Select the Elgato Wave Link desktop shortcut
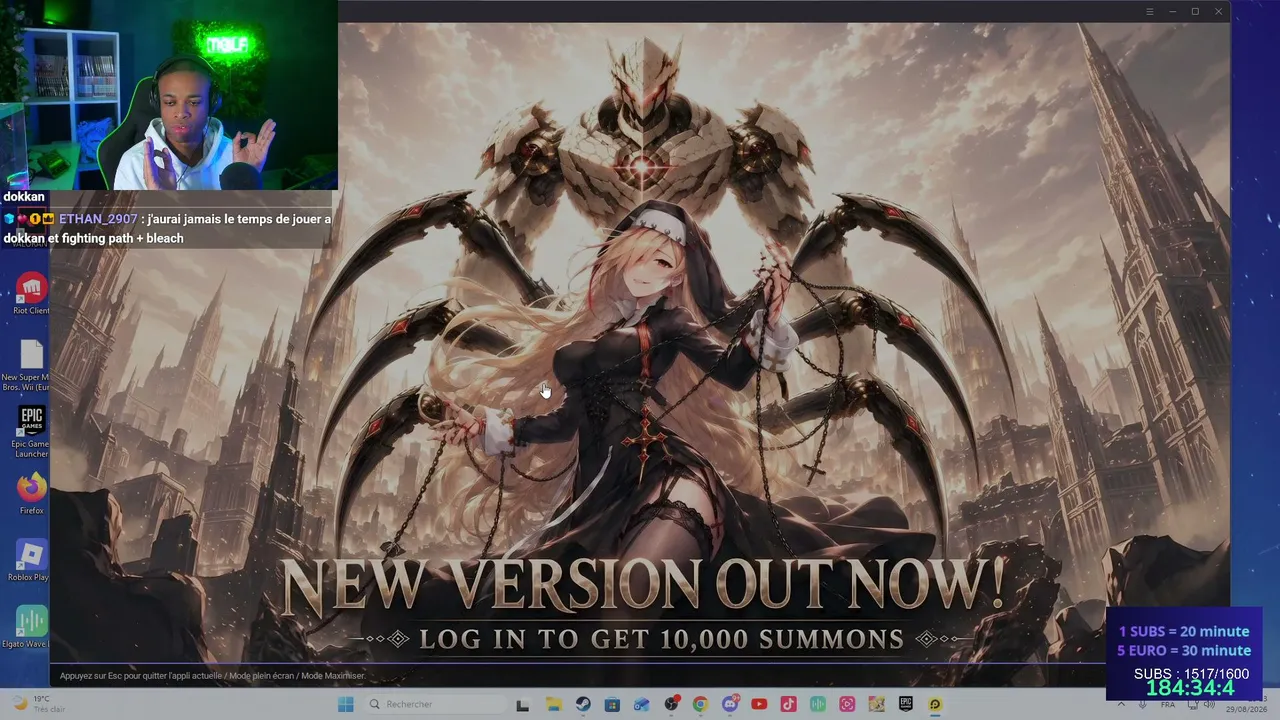 [x=27, y=627]
